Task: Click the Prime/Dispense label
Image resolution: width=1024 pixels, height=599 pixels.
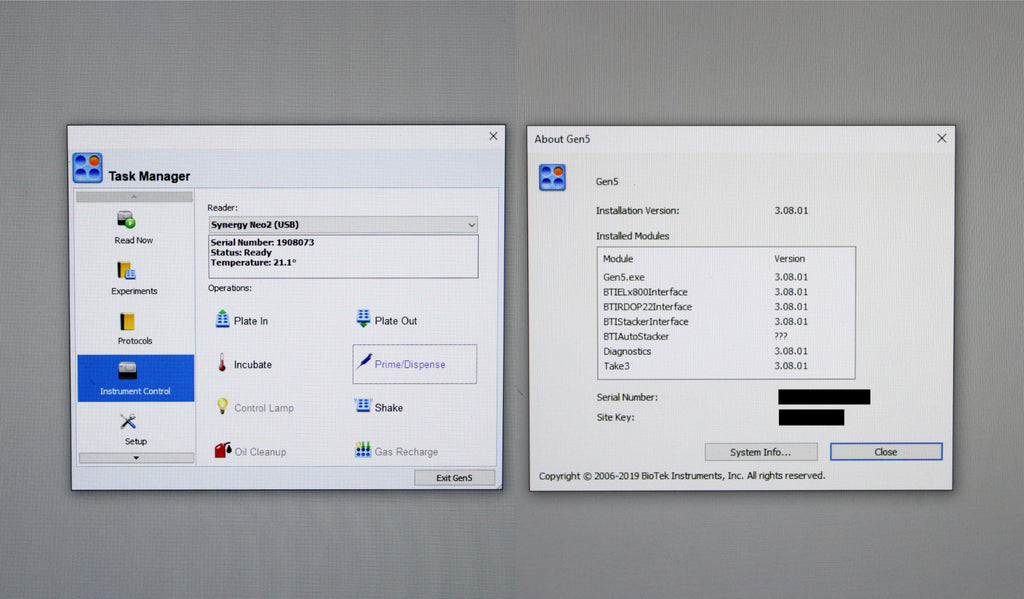Action: coord(409,364)
